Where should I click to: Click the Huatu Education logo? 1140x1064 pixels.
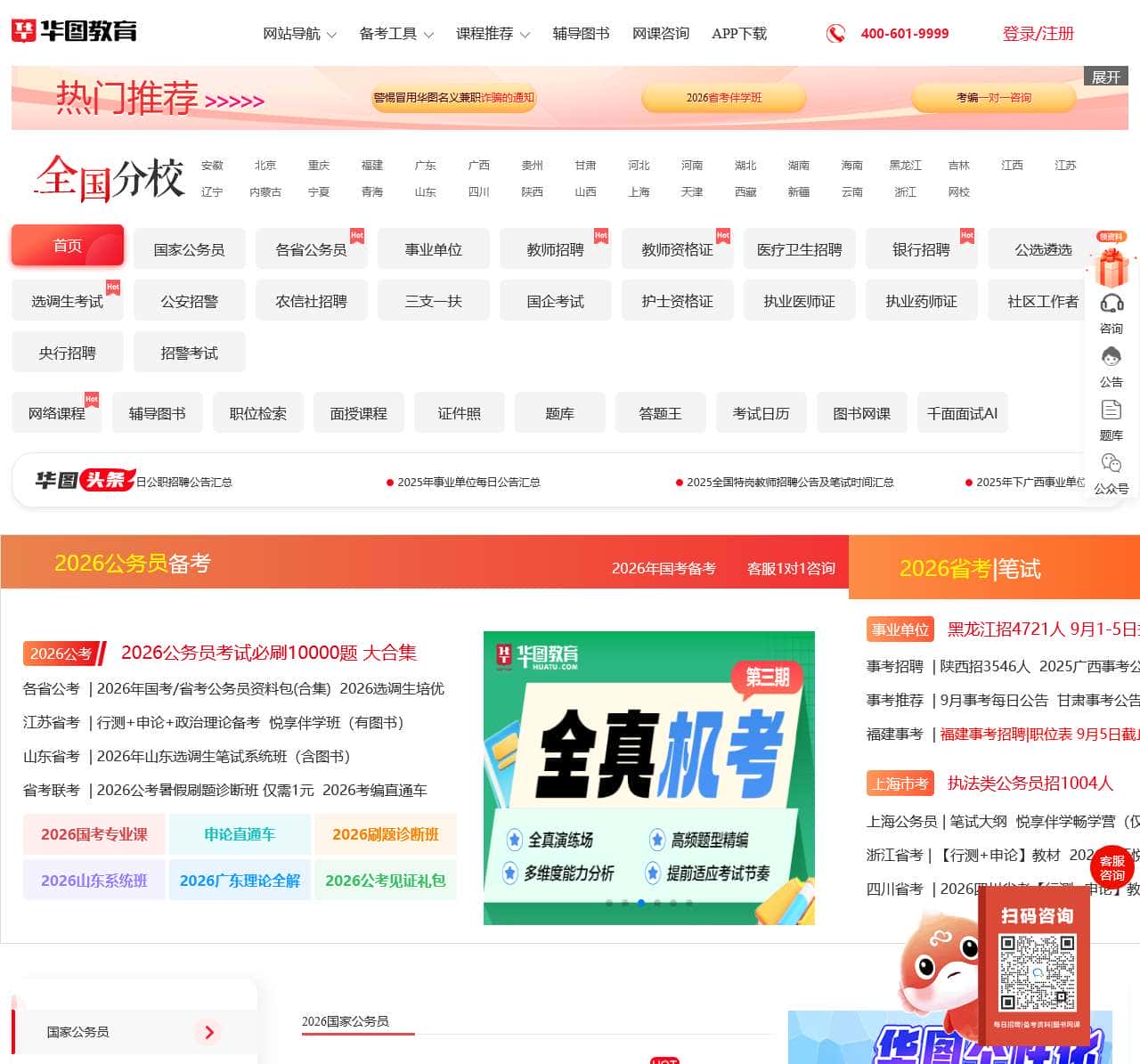[x=74, y=31]
